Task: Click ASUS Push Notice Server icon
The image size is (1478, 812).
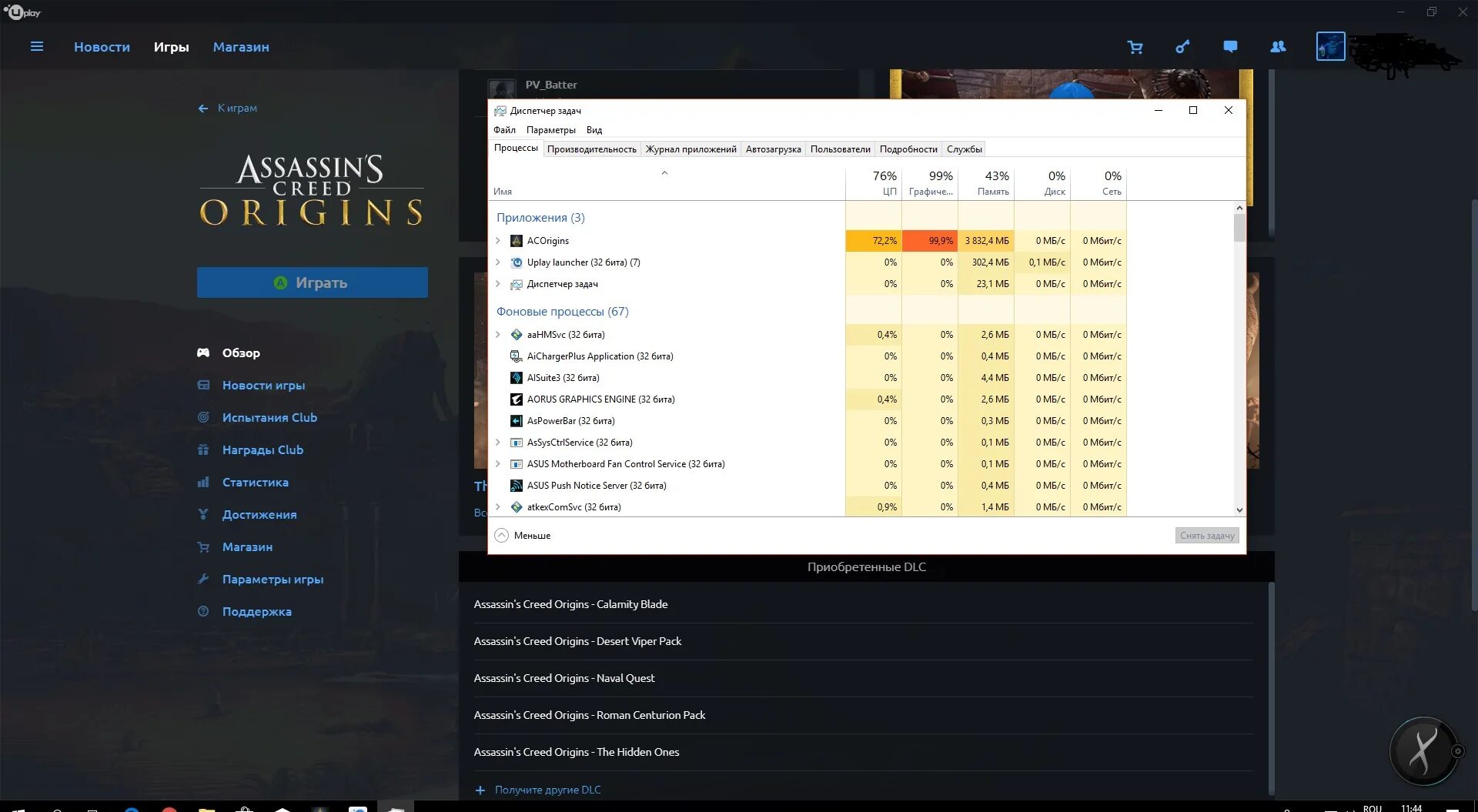Action: (x=517, y=486)
